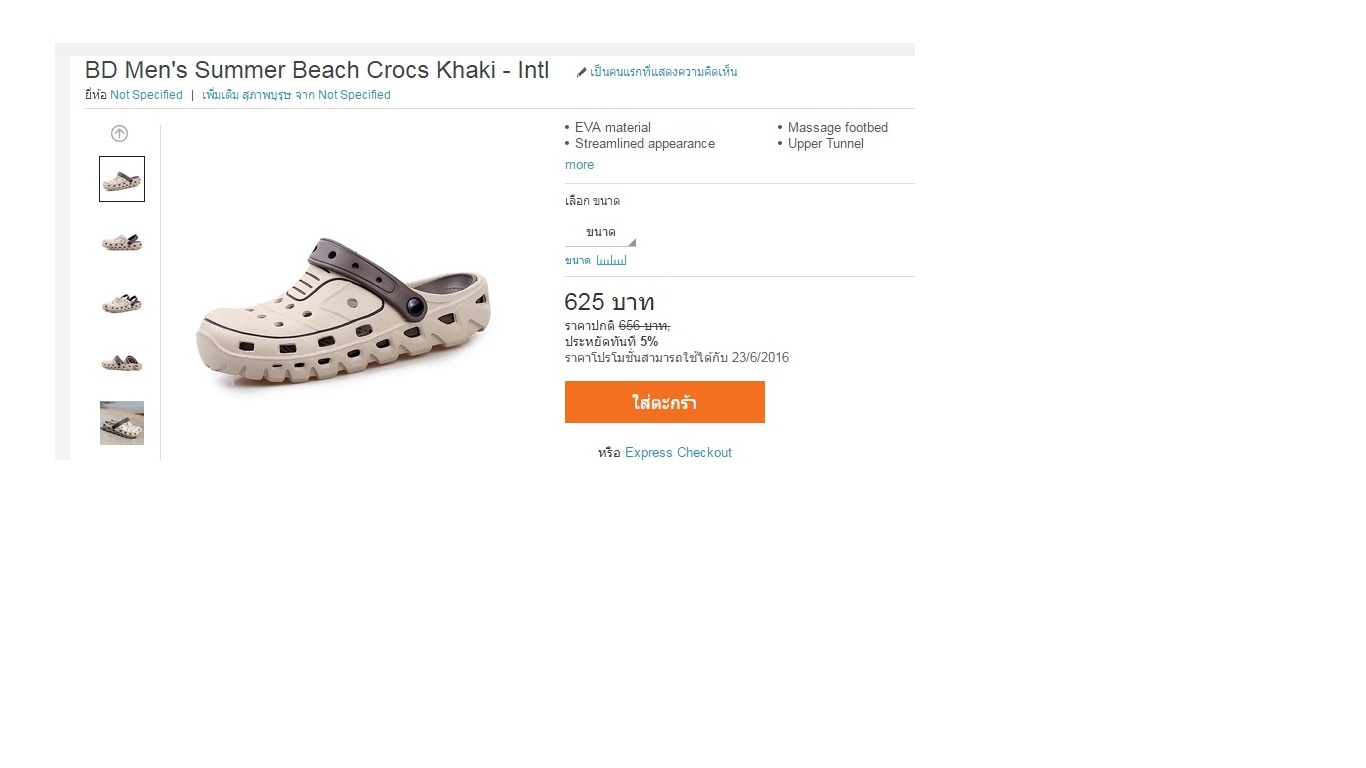
Task: Show the second shoe thumbnail image
Action: tap(122, 241)
